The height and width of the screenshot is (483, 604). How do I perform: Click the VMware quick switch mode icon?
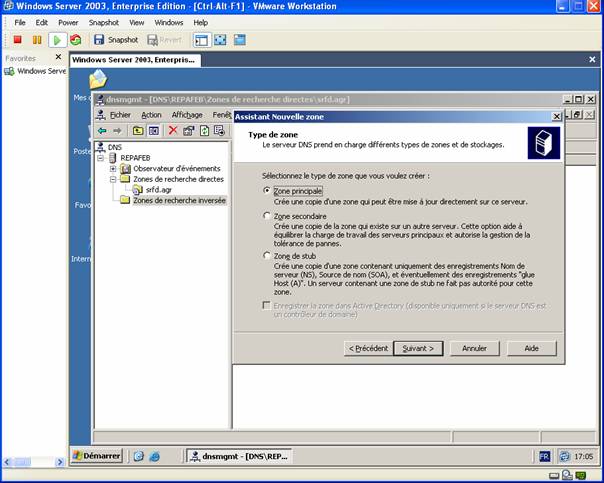(x=240, y=40)
